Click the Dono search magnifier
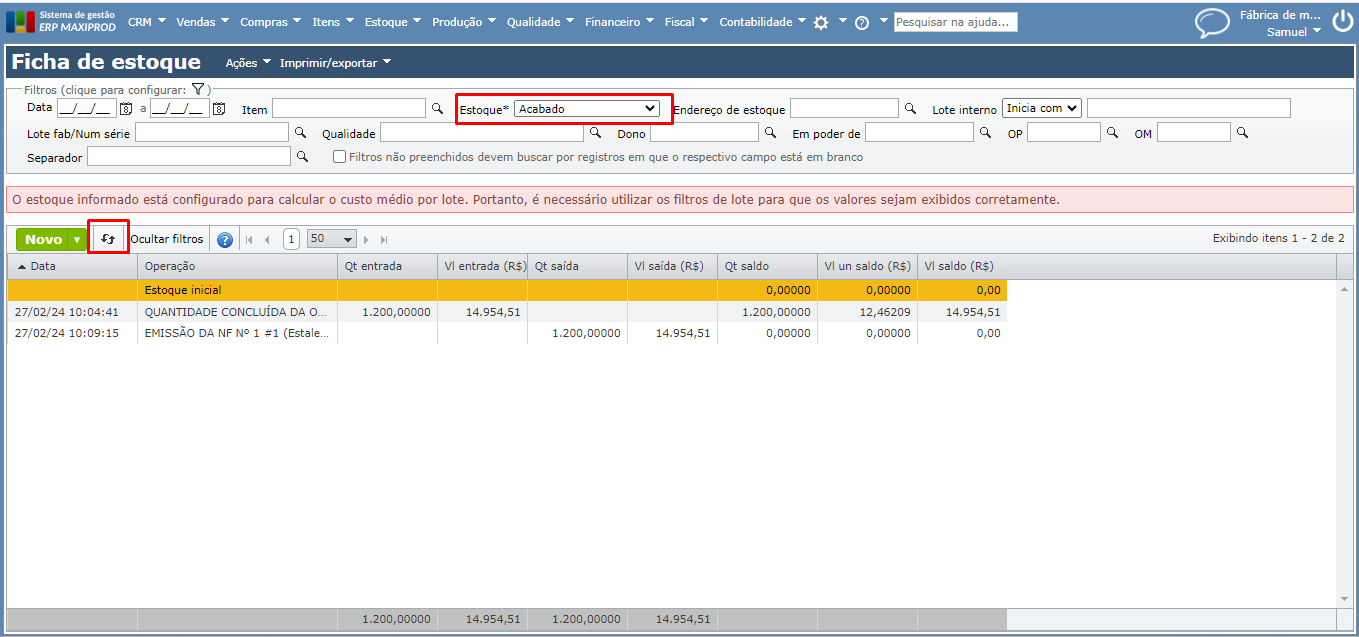 click(770, 132)
